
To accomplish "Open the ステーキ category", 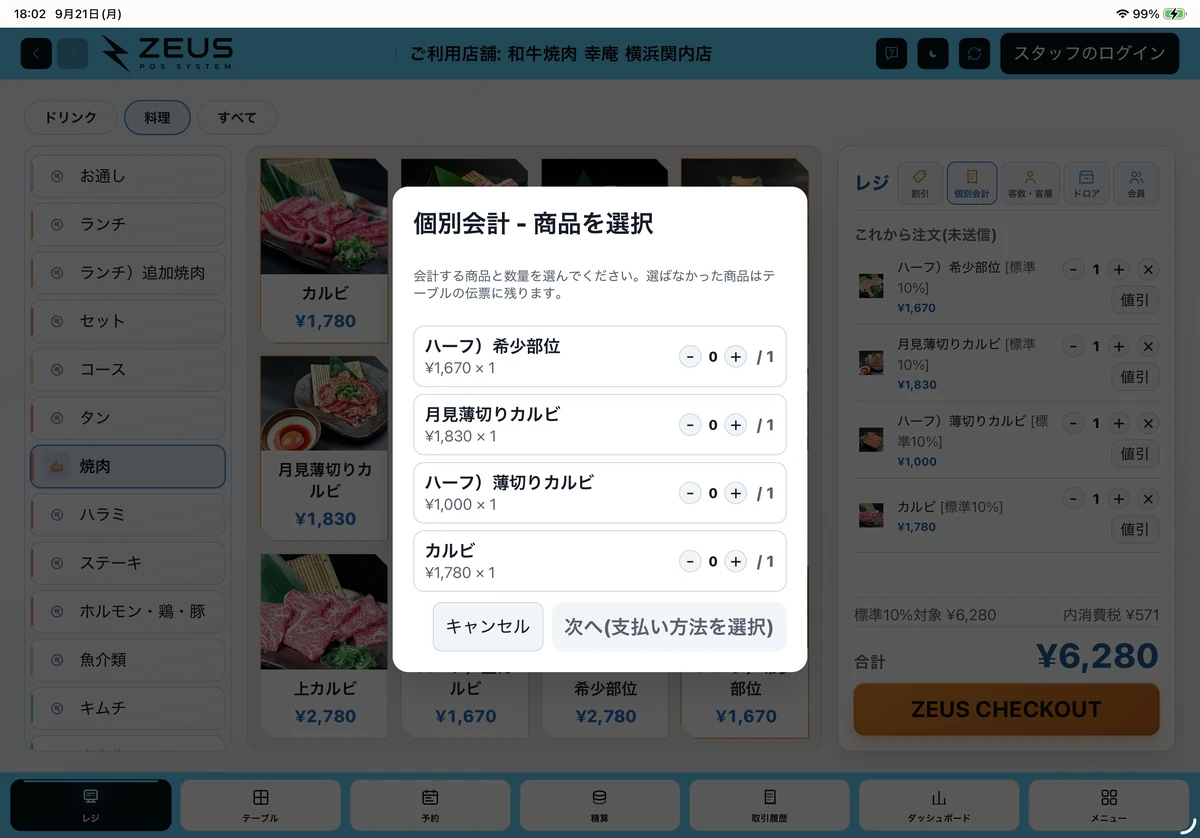I will pyautogui.click(x=128, y=563).
